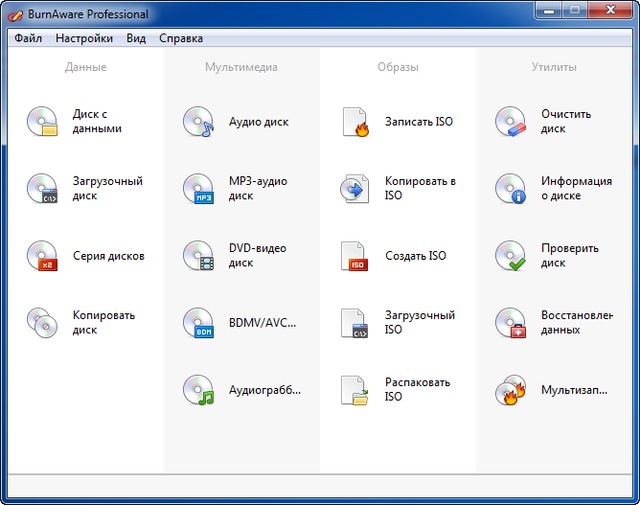Viewport: 640px width, 505px height.
Task: Open the Вид menu
Action: tap(136, 38)
